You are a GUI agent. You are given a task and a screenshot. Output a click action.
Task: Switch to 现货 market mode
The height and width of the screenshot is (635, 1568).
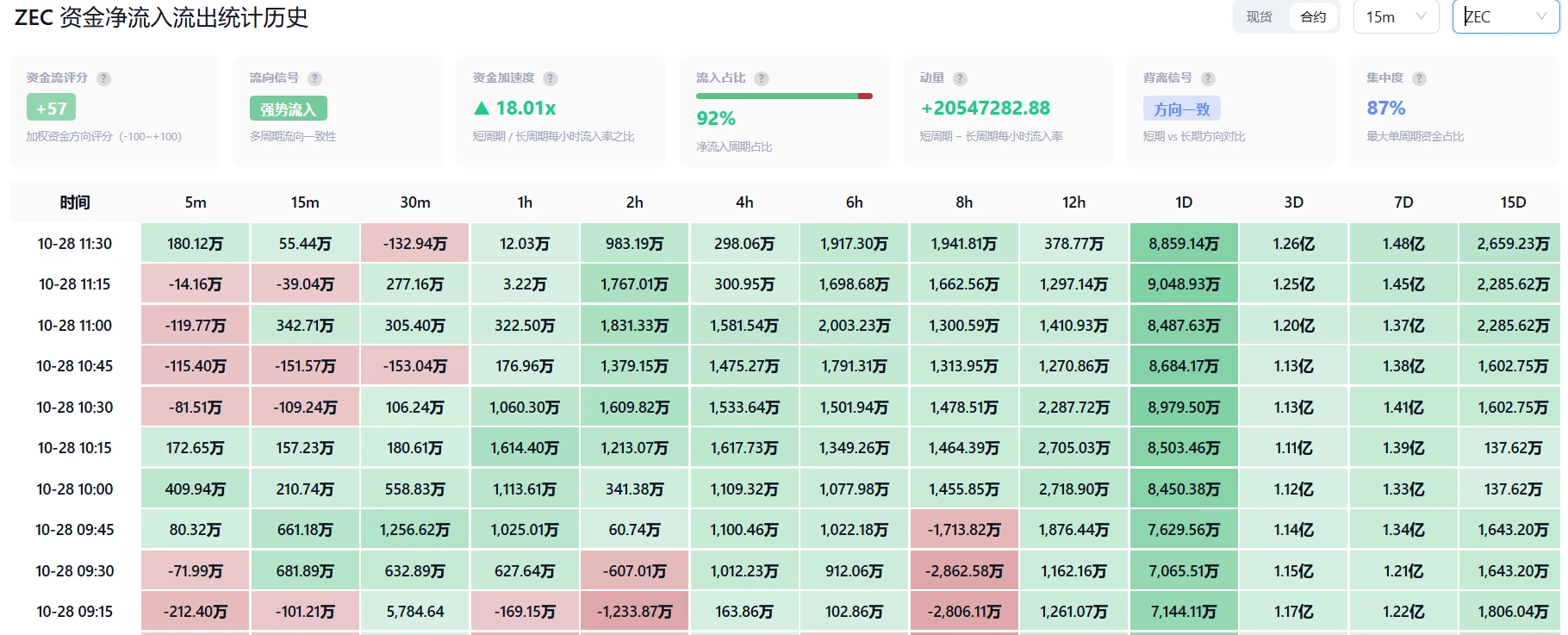(x=1260, y=16)
